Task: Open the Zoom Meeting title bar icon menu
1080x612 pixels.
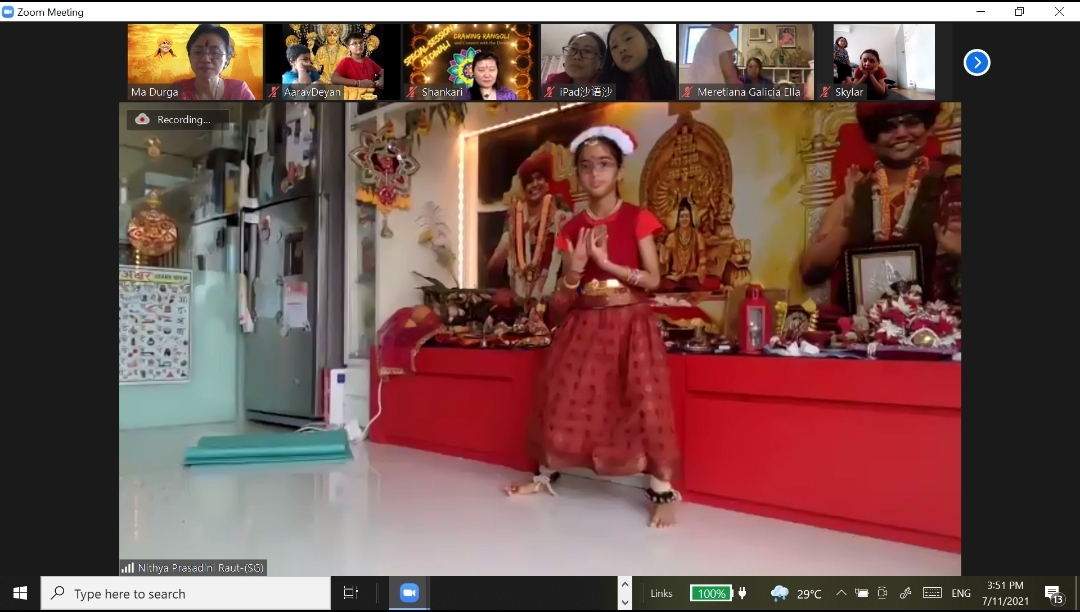Action: [9, 12]
